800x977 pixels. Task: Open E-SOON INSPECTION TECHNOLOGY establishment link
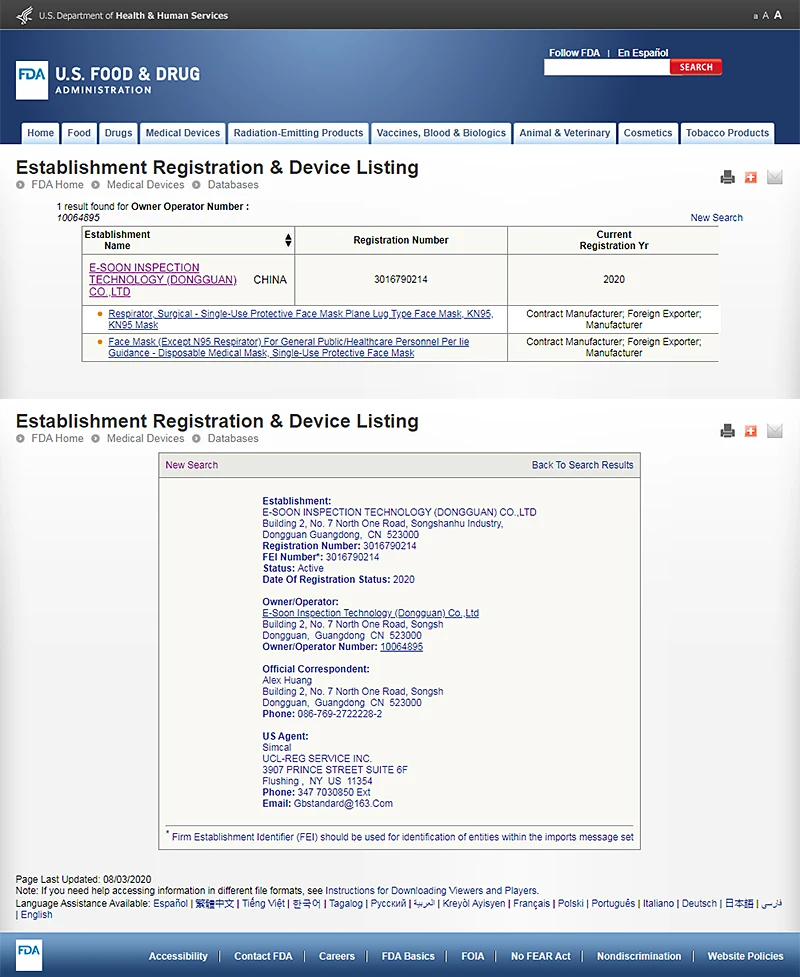tap(163, 279)
